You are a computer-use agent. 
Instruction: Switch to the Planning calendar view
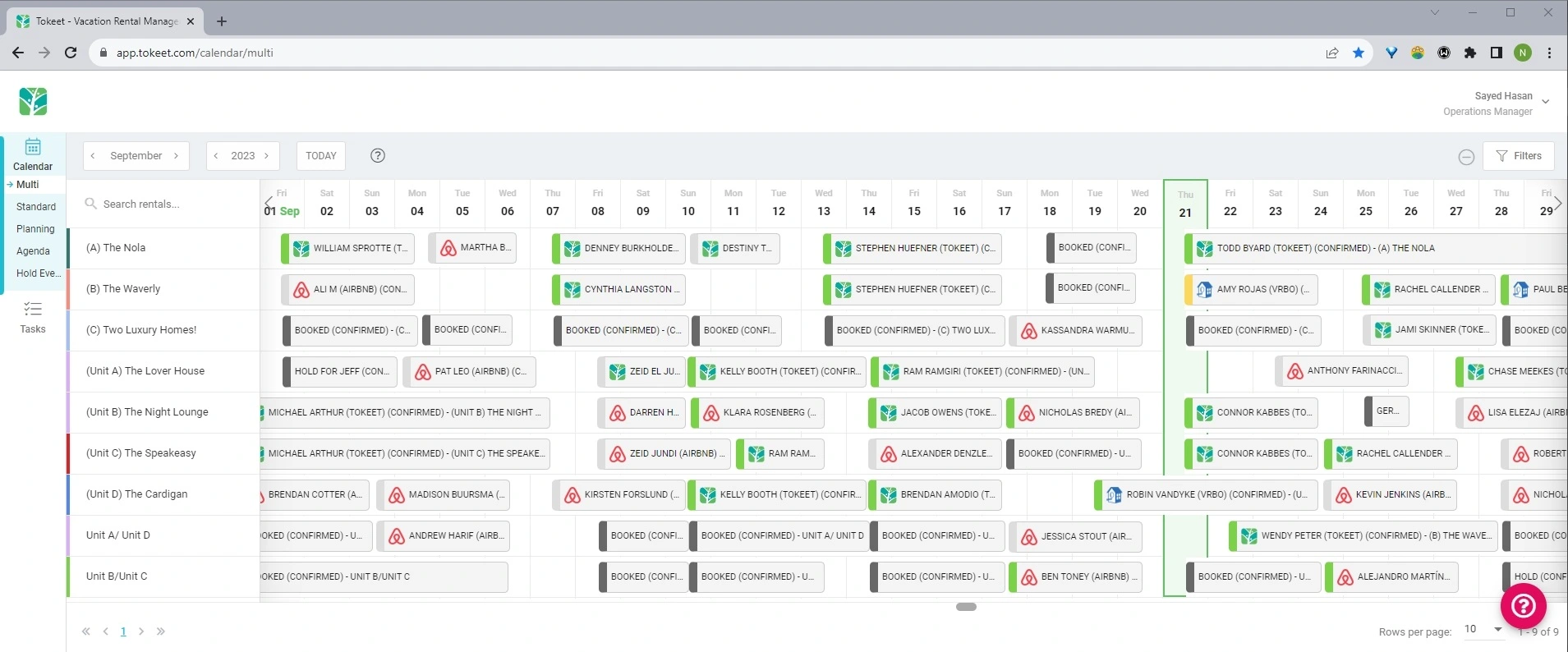[35, 229]
